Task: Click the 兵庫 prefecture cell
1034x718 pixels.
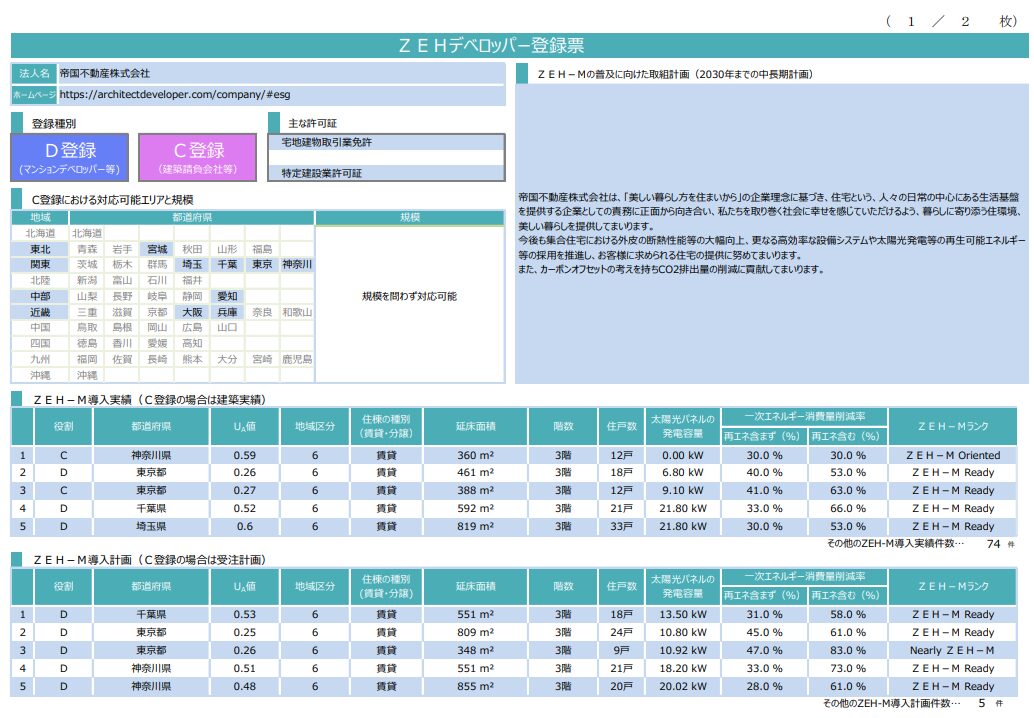Action: pos(227,312)
